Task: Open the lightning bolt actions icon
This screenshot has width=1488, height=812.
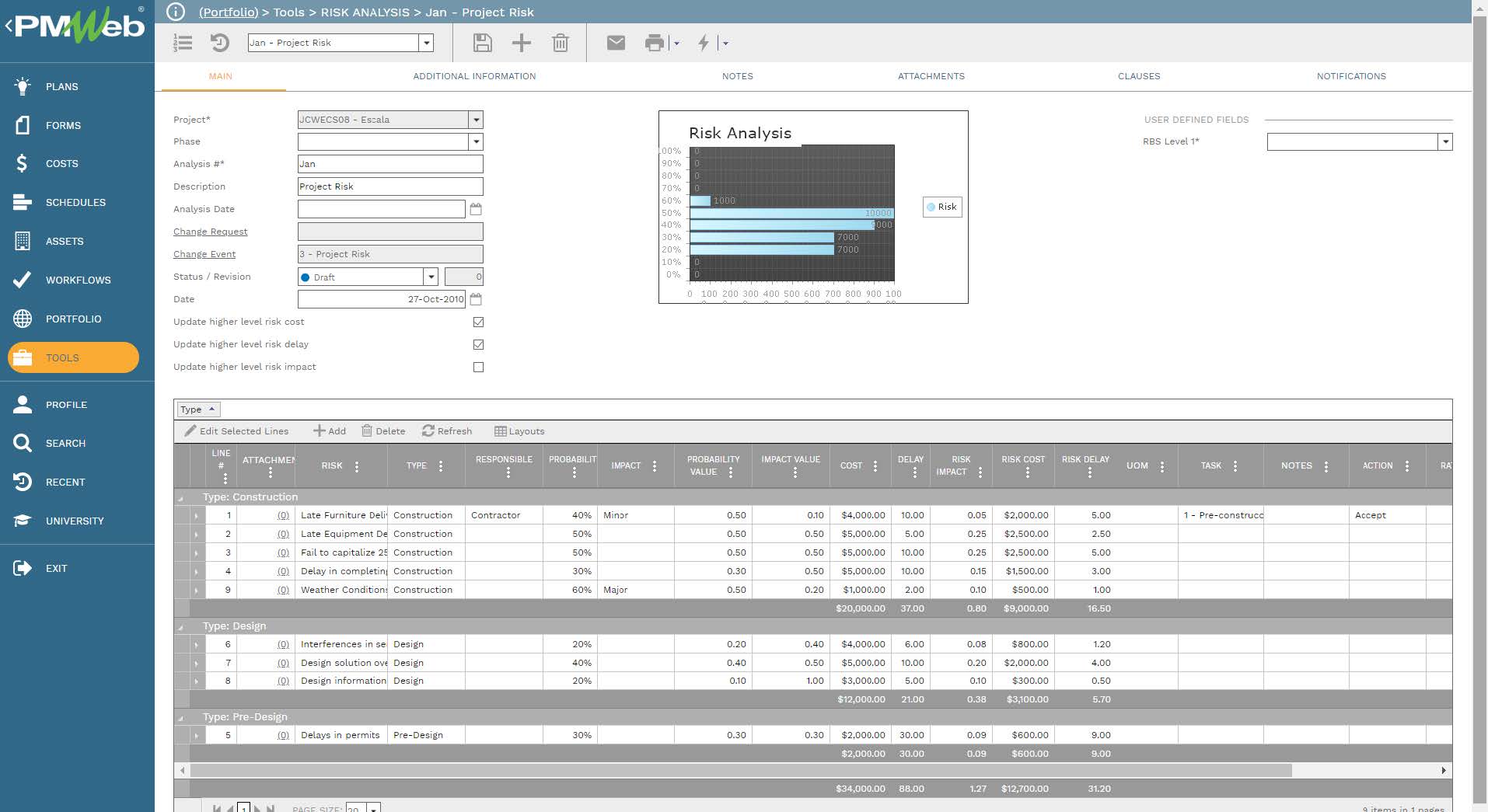Action: pyautogui.click(x=704, y=43)
